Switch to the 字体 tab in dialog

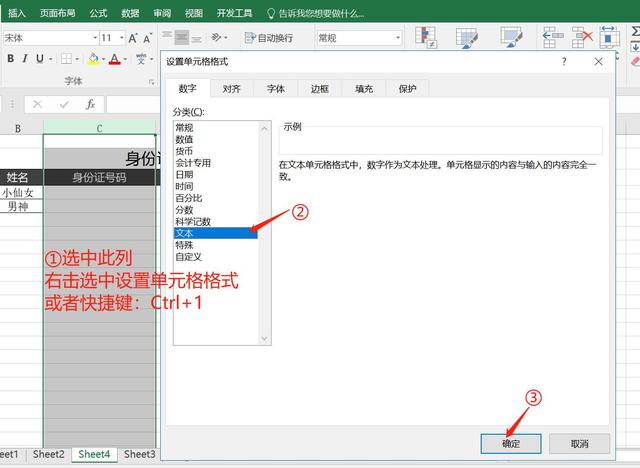coord(276,89)
